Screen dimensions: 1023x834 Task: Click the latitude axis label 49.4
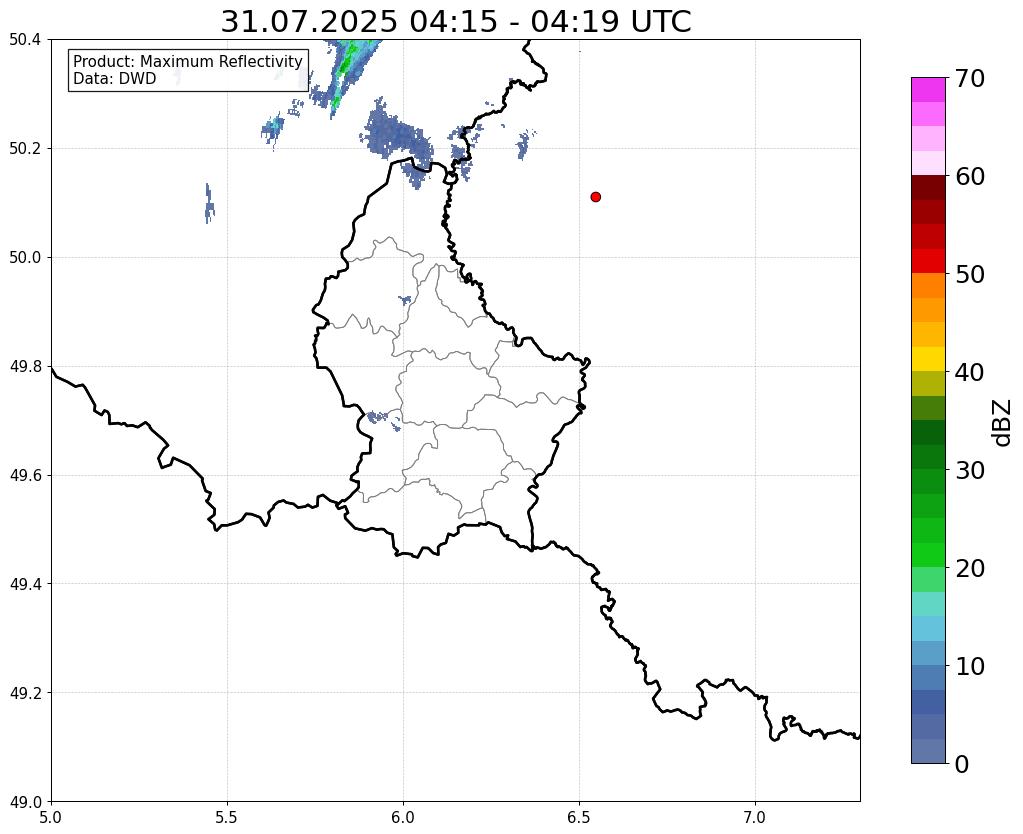(25, 584)
